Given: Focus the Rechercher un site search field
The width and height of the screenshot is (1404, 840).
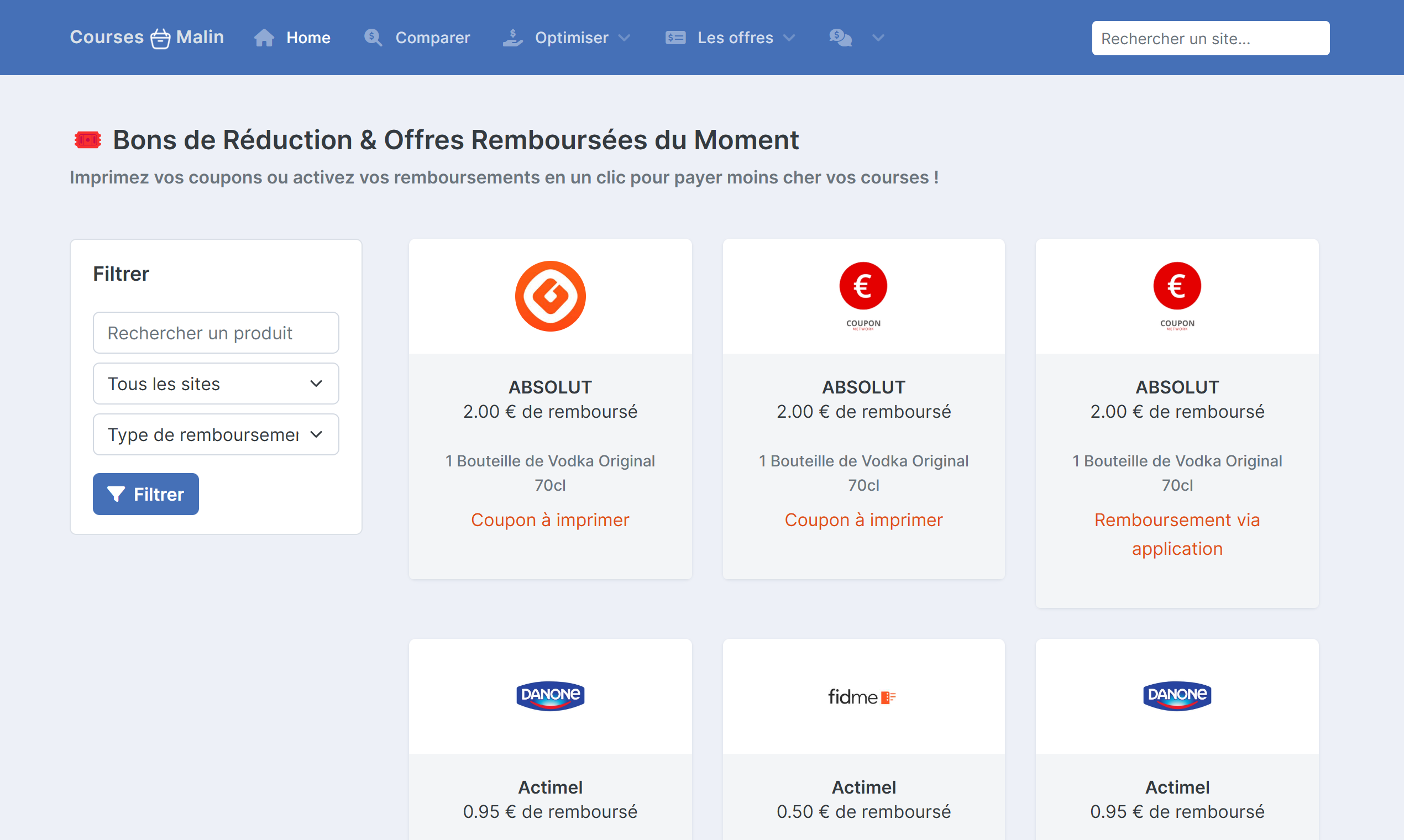Looking at the screenshot, I should click(x=1211, y=39).
